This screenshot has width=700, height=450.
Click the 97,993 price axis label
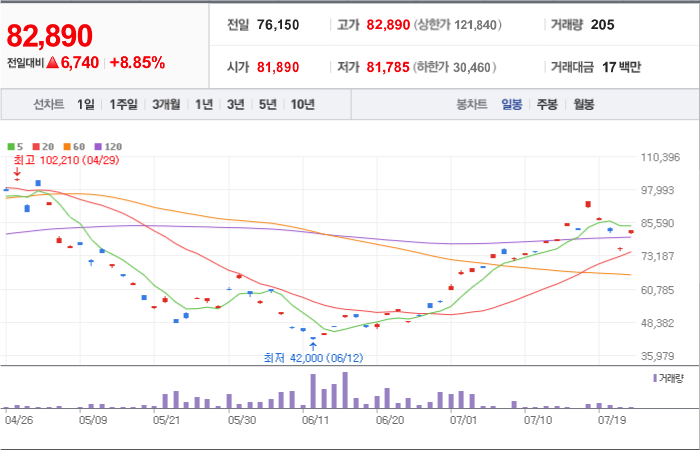tap(660, 190)
